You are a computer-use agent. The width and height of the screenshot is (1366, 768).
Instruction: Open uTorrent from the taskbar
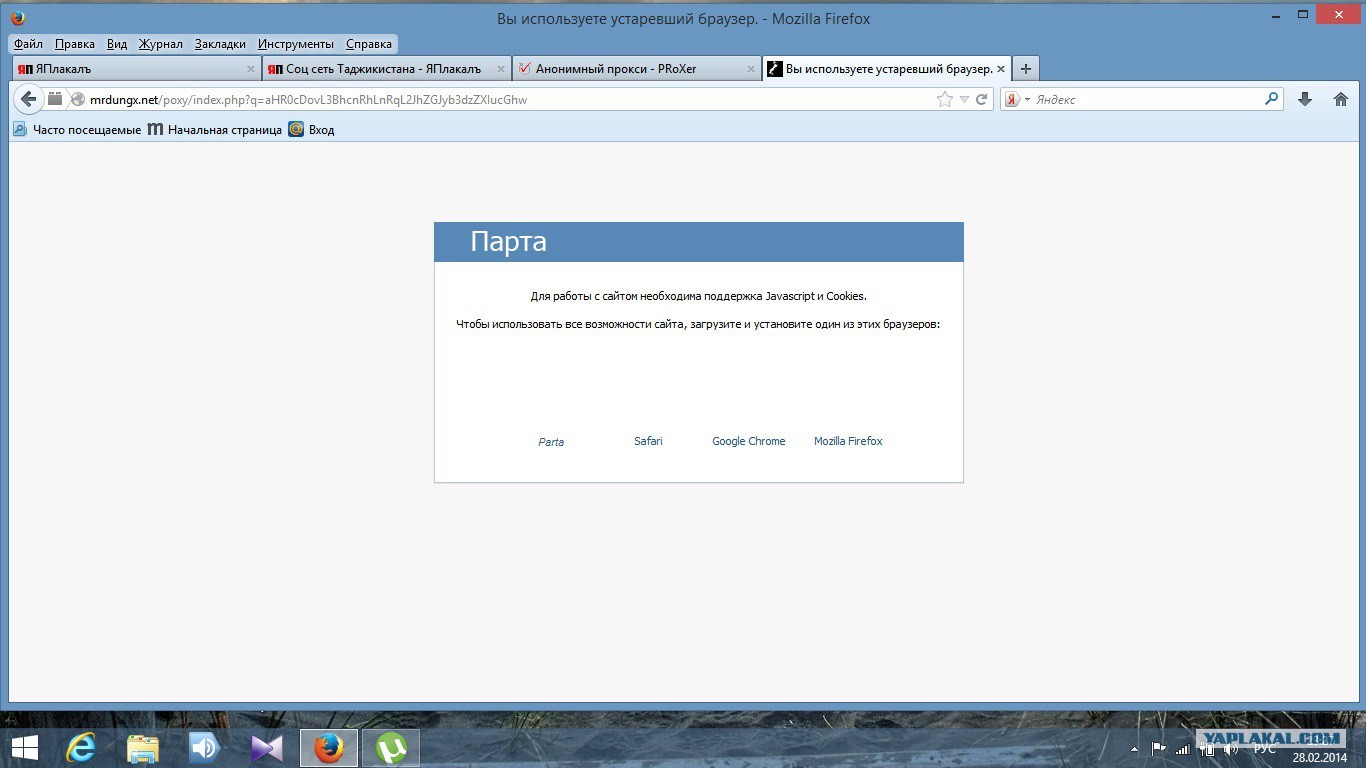390,747
